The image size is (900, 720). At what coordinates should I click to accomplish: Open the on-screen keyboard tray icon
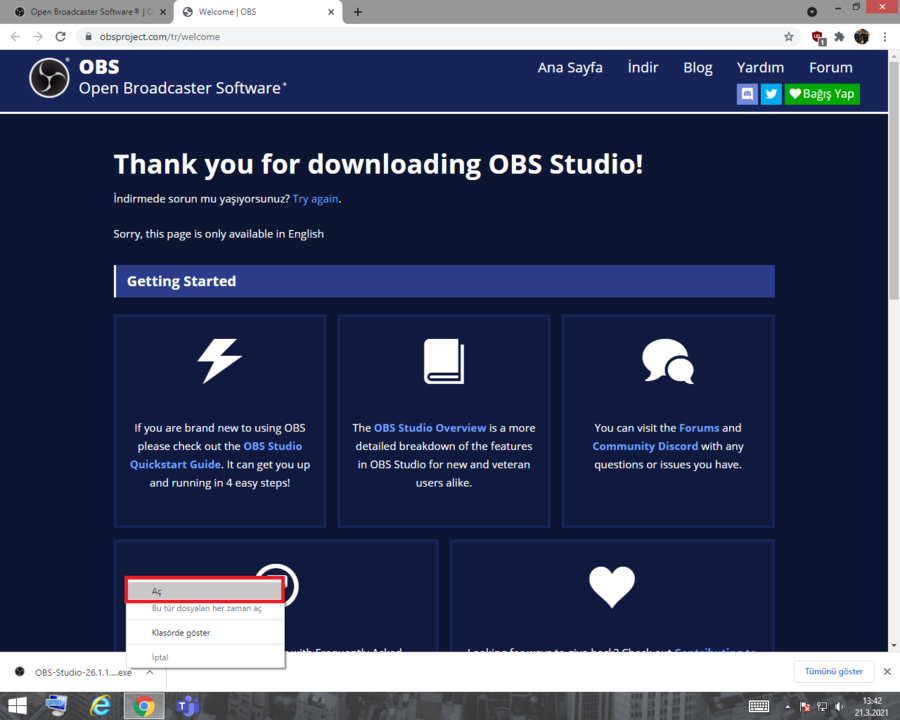click(759, 706)
